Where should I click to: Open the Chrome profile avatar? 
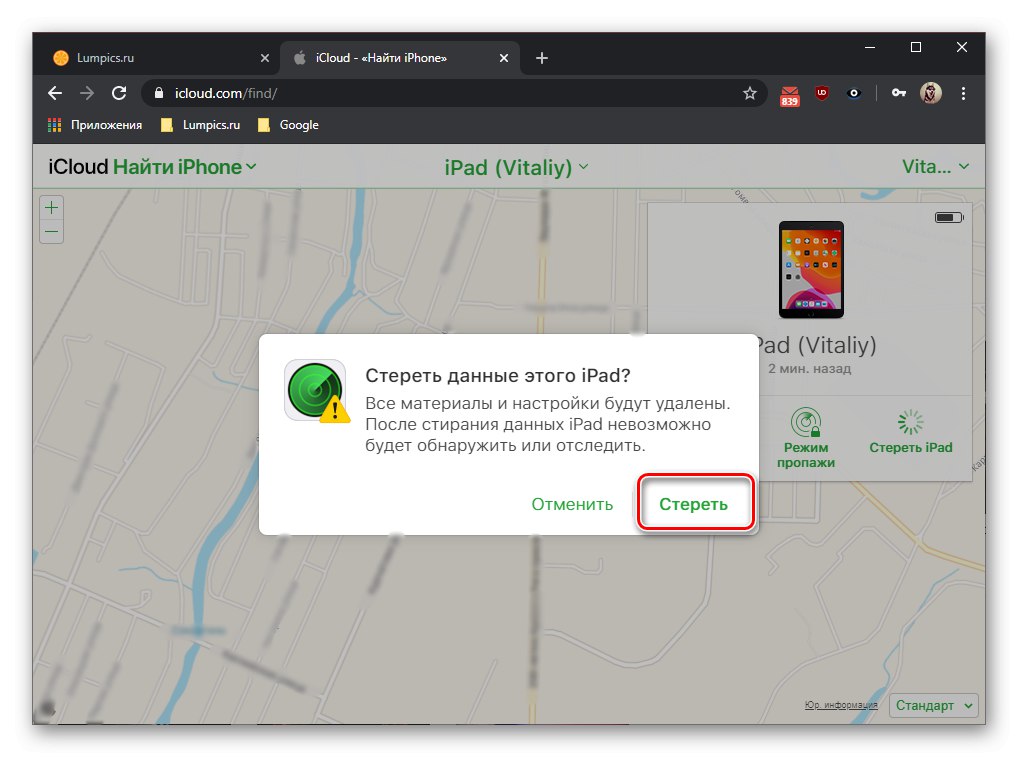[930, 93]
